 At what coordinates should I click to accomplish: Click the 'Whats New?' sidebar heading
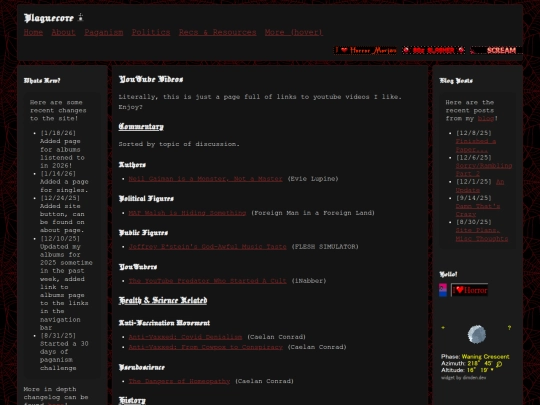(x=42, y=81)
